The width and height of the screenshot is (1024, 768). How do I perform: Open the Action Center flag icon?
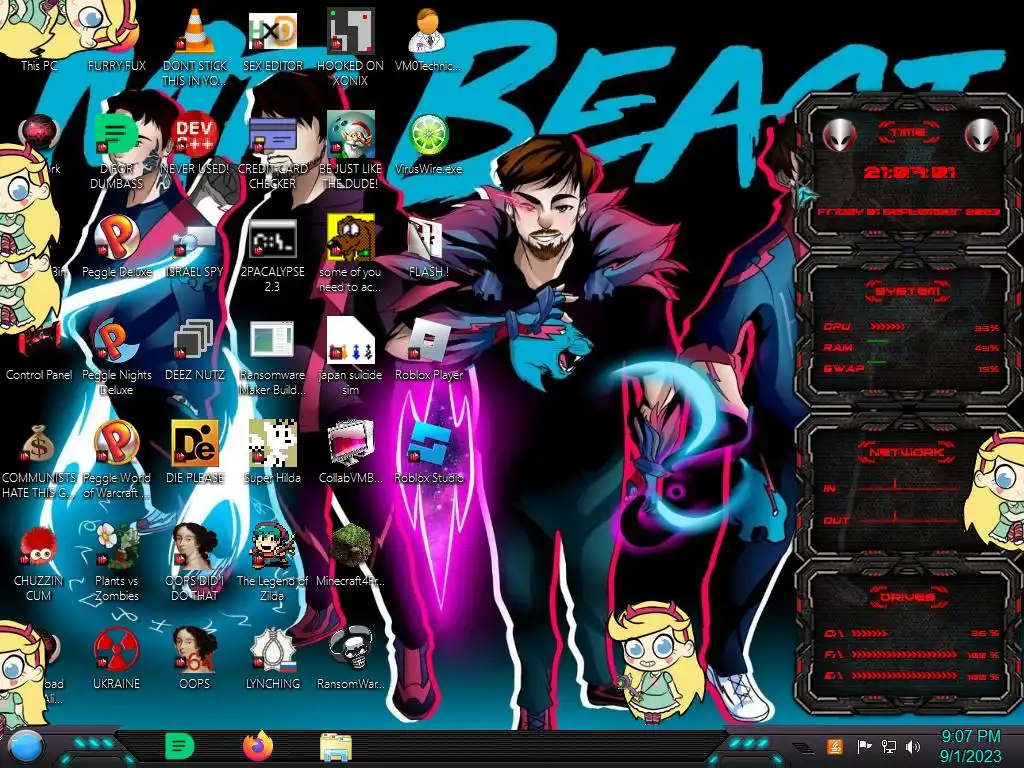click(x=865, y=746)
